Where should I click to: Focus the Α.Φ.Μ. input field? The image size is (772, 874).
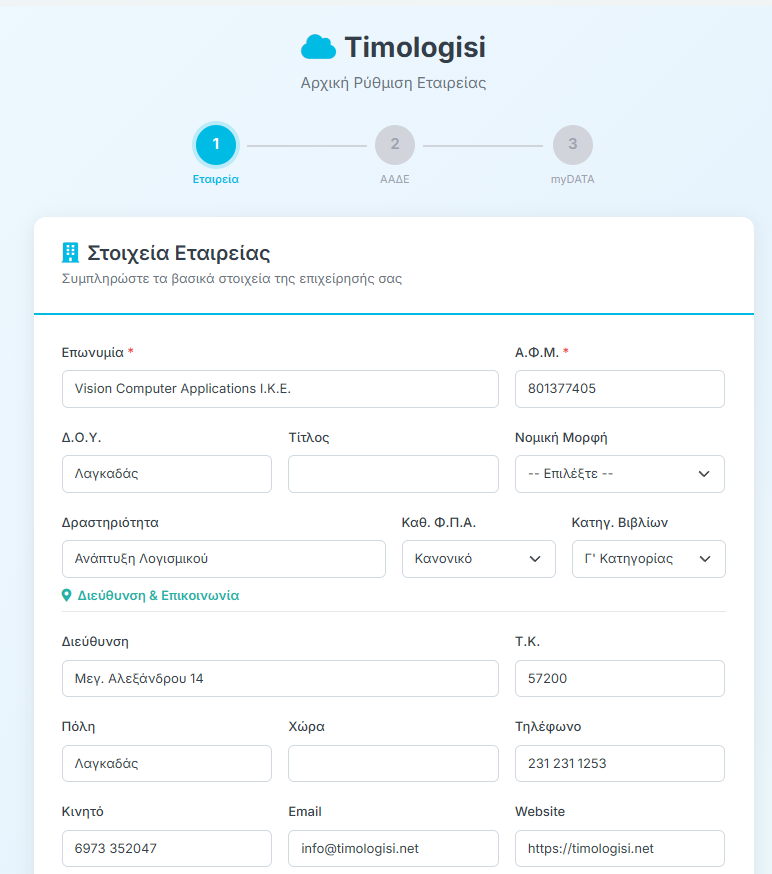click(x=619, y=389)
